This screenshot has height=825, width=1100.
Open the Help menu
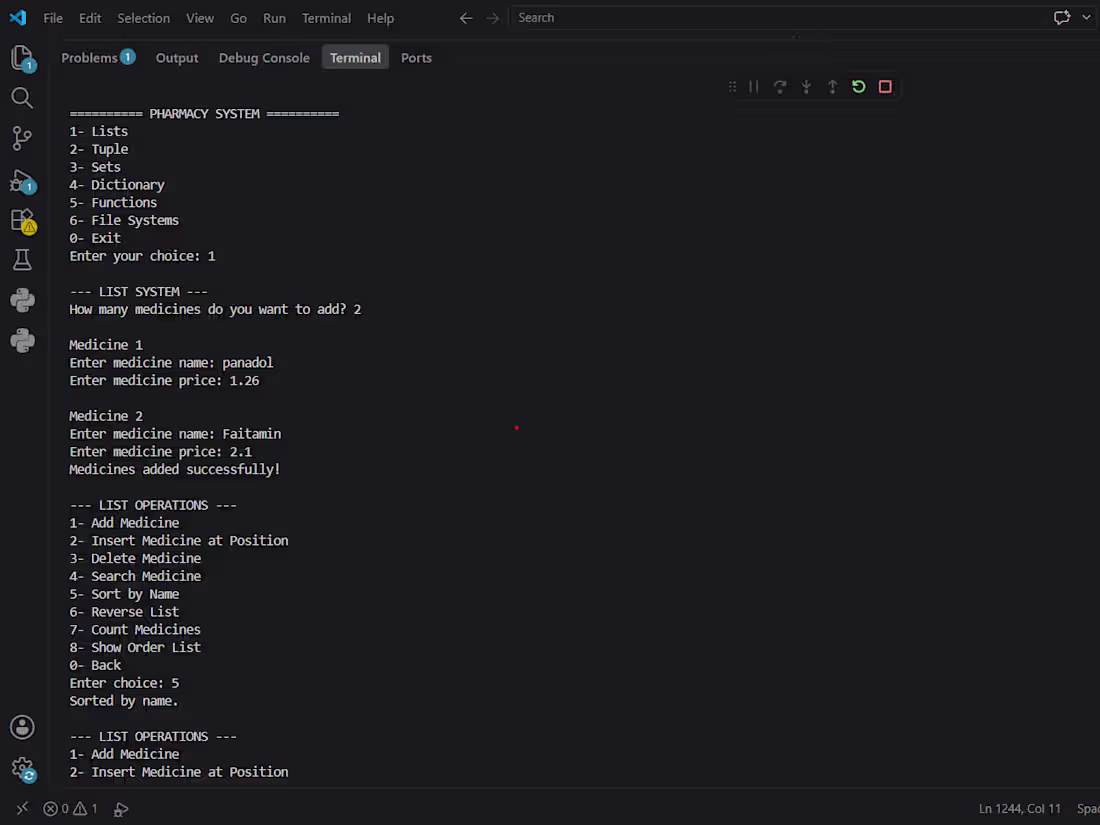tap(380, 18)
